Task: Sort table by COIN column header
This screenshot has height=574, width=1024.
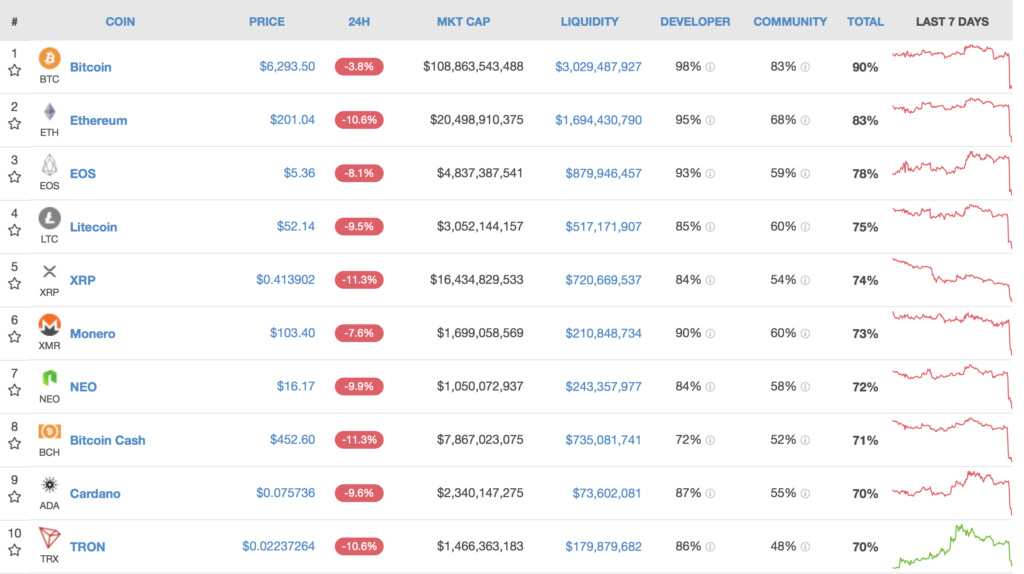Action: click(120, 22)
